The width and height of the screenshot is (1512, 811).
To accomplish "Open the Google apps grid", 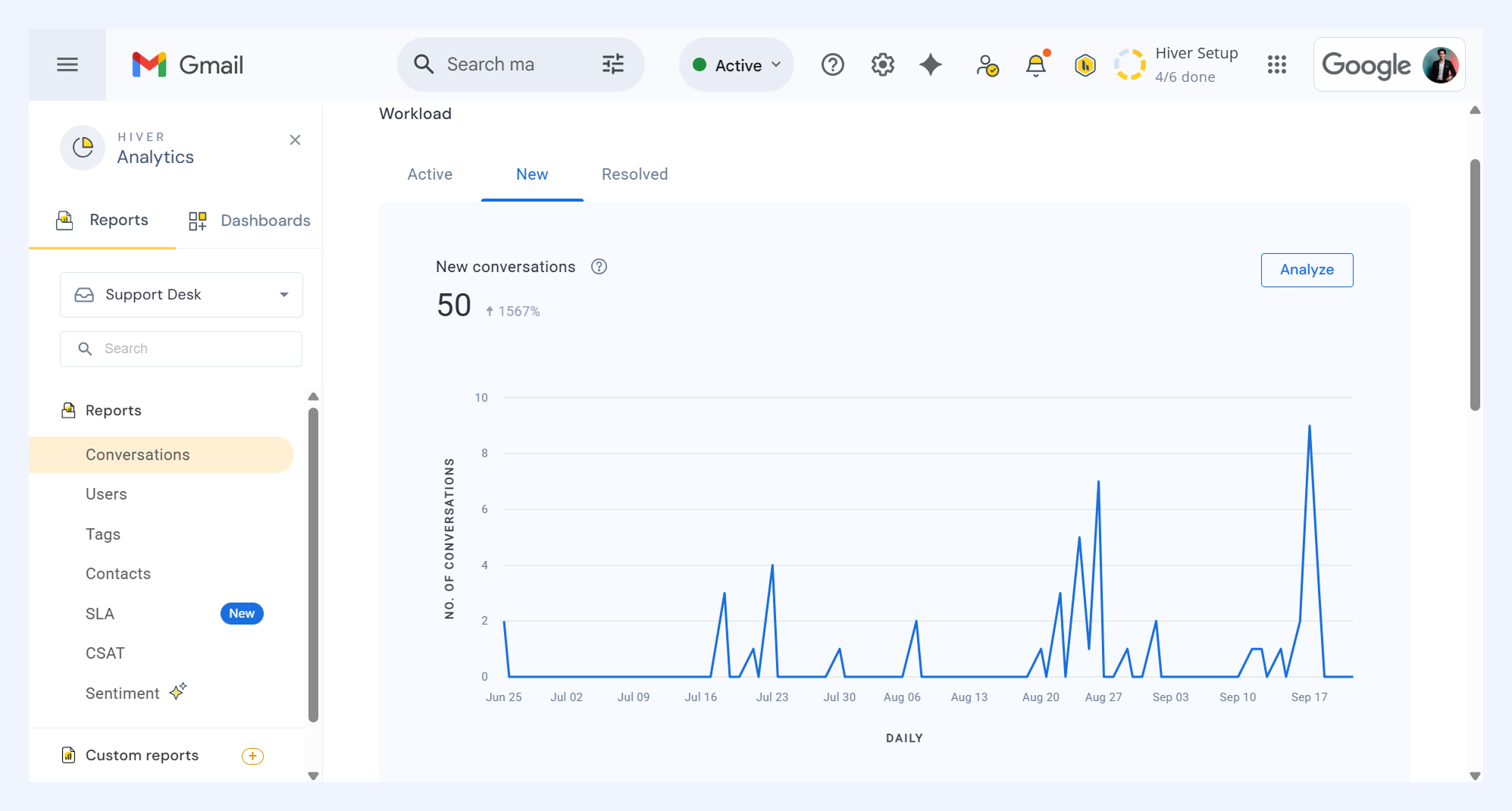I will point(1277,65).
